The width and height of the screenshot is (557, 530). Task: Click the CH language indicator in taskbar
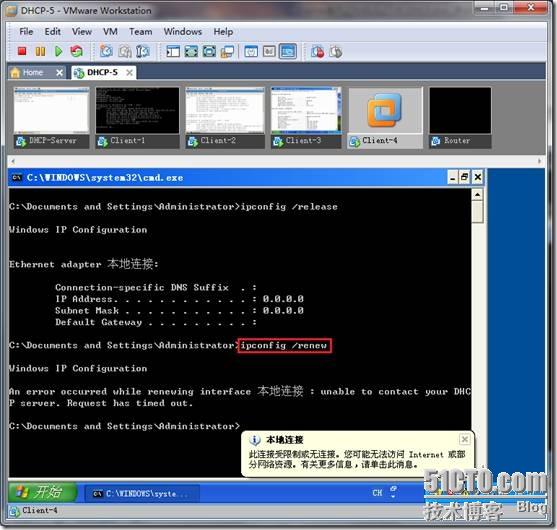click(377, 493)
